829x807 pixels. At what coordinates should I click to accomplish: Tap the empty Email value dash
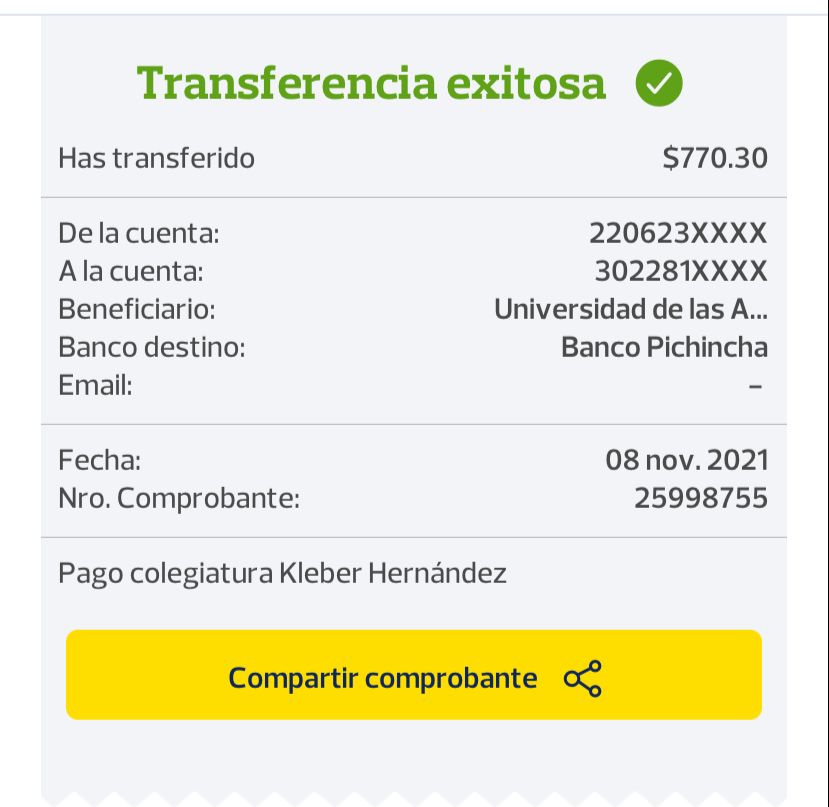click(x=756, y=385)
